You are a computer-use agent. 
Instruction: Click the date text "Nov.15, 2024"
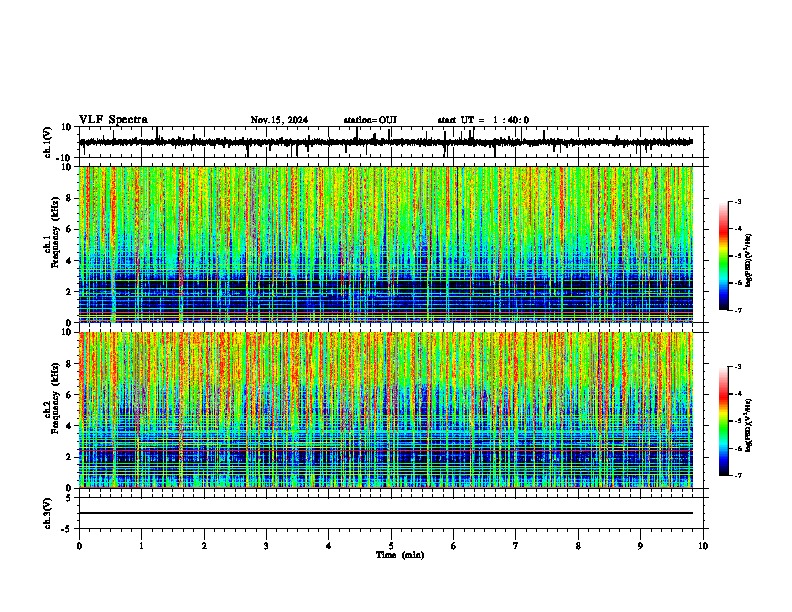(279, 120)
